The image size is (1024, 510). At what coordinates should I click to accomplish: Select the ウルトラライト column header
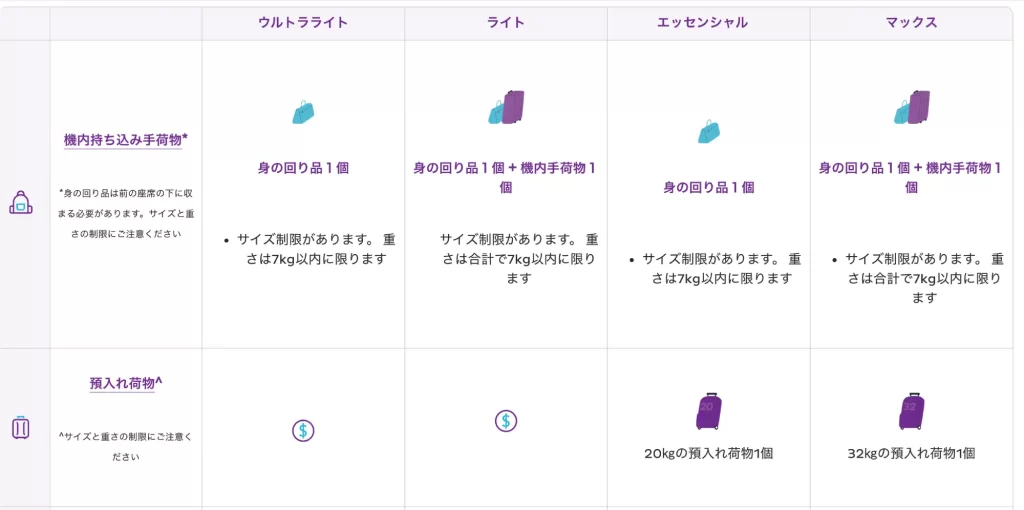303,22
